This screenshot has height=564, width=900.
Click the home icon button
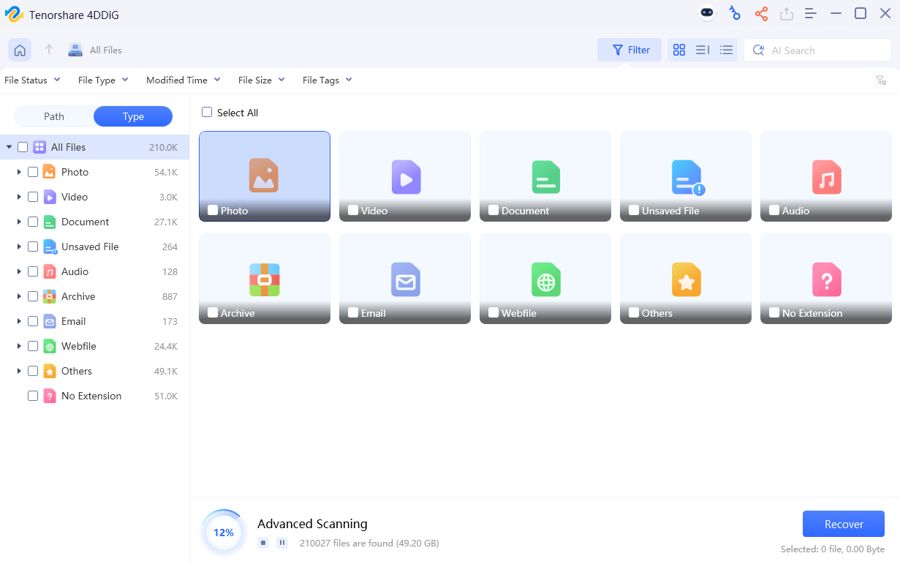click(20, 50)
